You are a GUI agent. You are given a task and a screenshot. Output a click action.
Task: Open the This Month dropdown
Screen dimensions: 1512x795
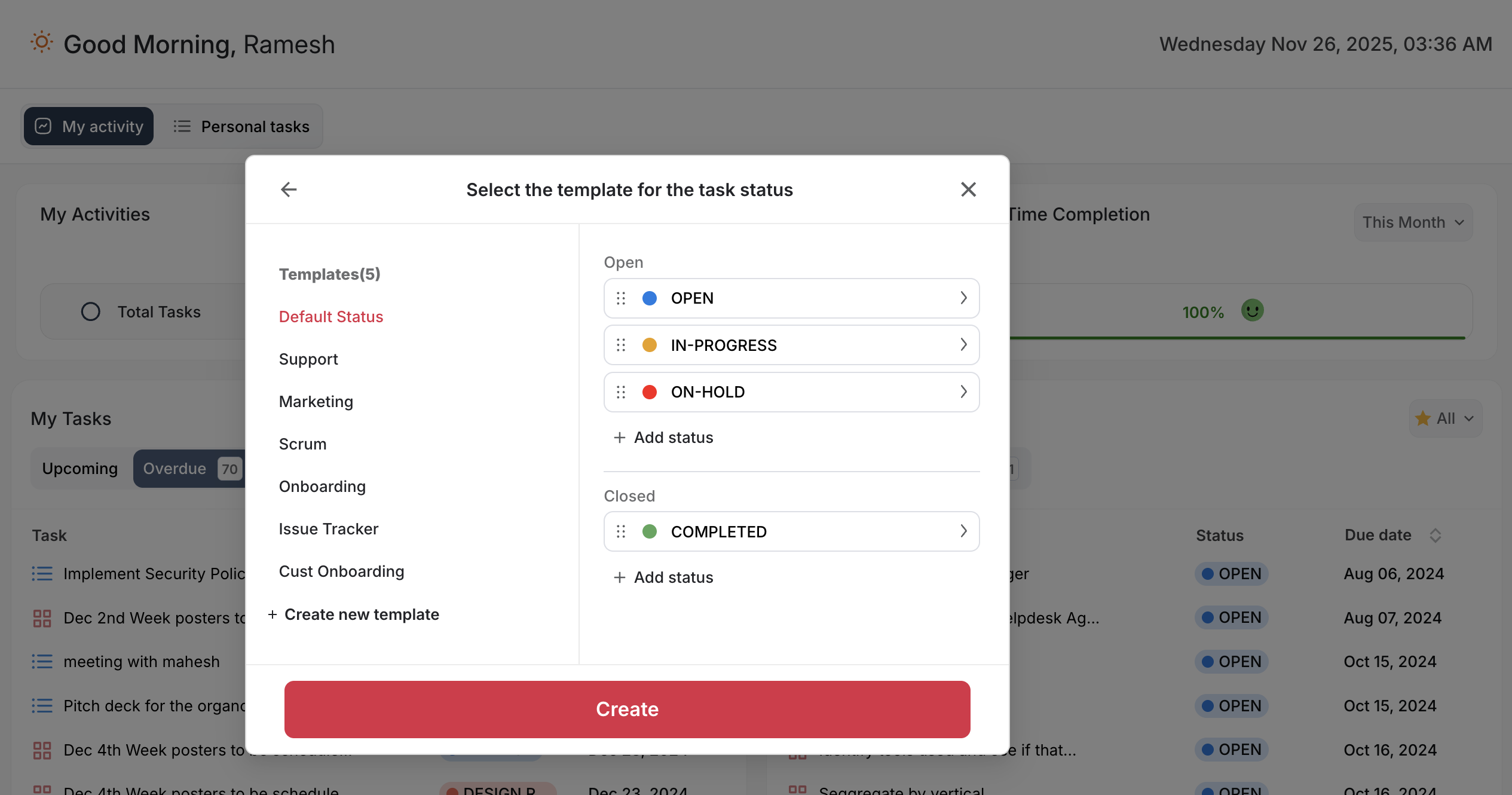click(1413, 222)
